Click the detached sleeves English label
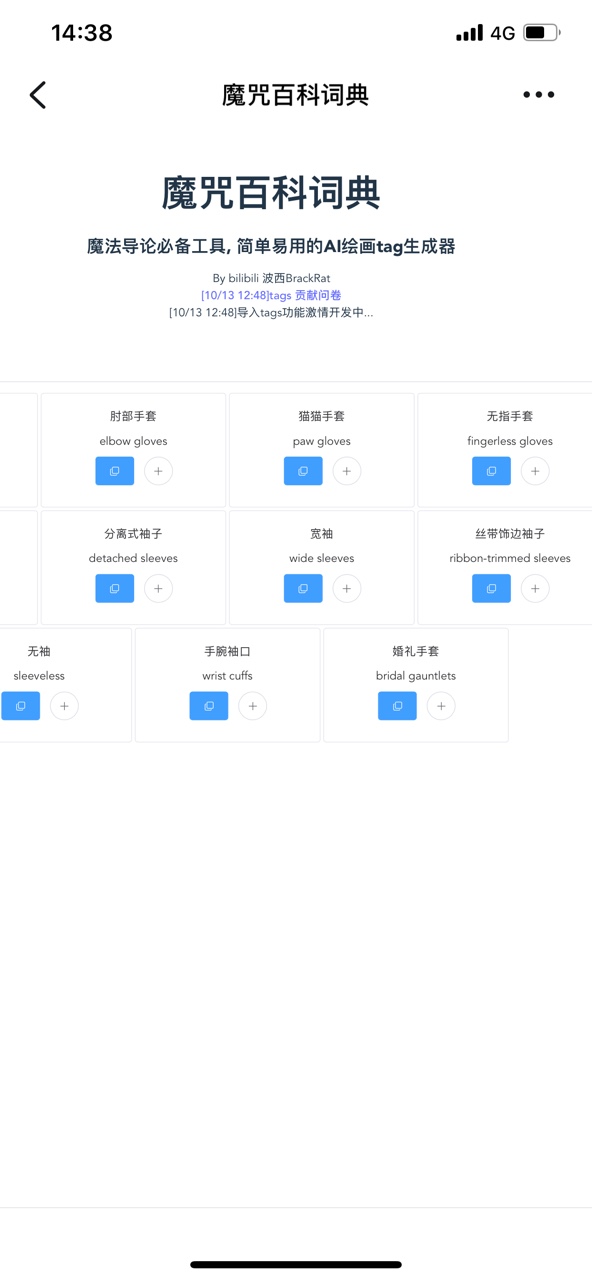Screen dimensions: 592x1280 pyautogui.click(x=133, y=558)
